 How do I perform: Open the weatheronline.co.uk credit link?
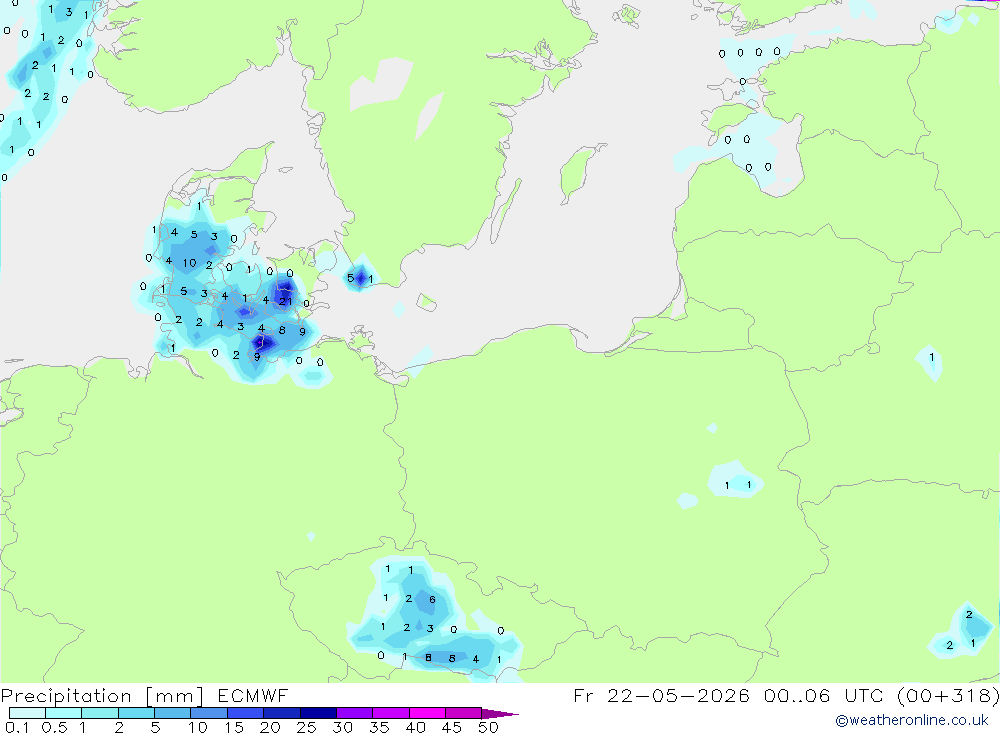click(912, 720)
